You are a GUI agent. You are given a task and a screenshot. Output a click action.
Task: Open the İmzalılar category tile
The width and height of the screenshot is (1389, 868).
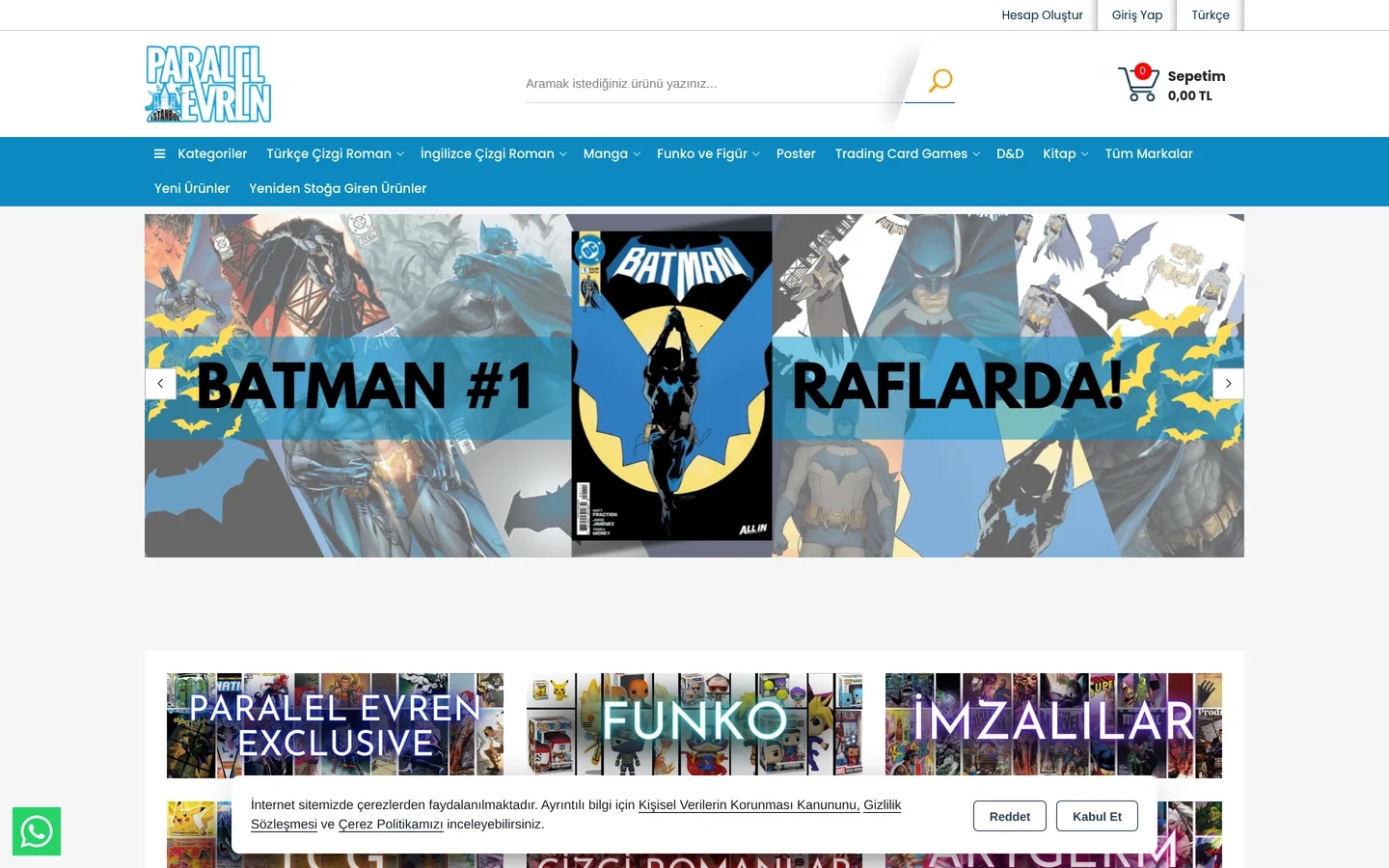(1053, 725)
